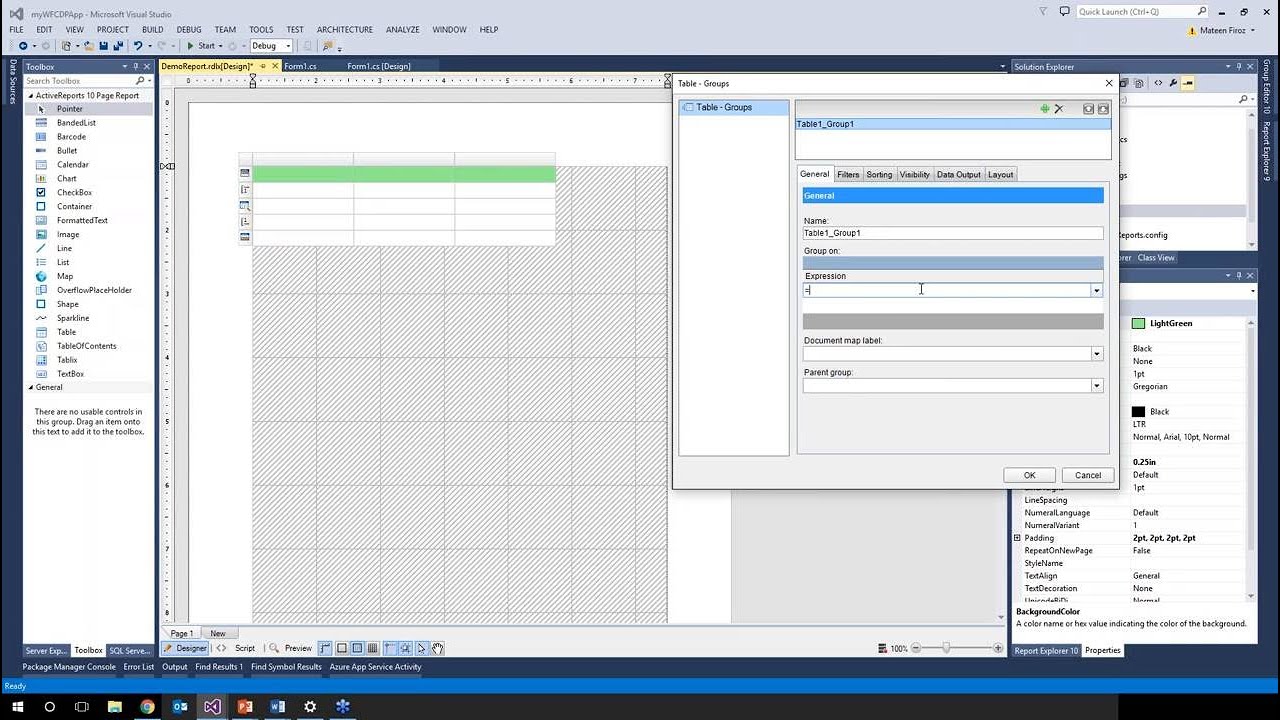Click the zoom slider handle
This screenshot has height=720, width=1280.
[946, 648]
